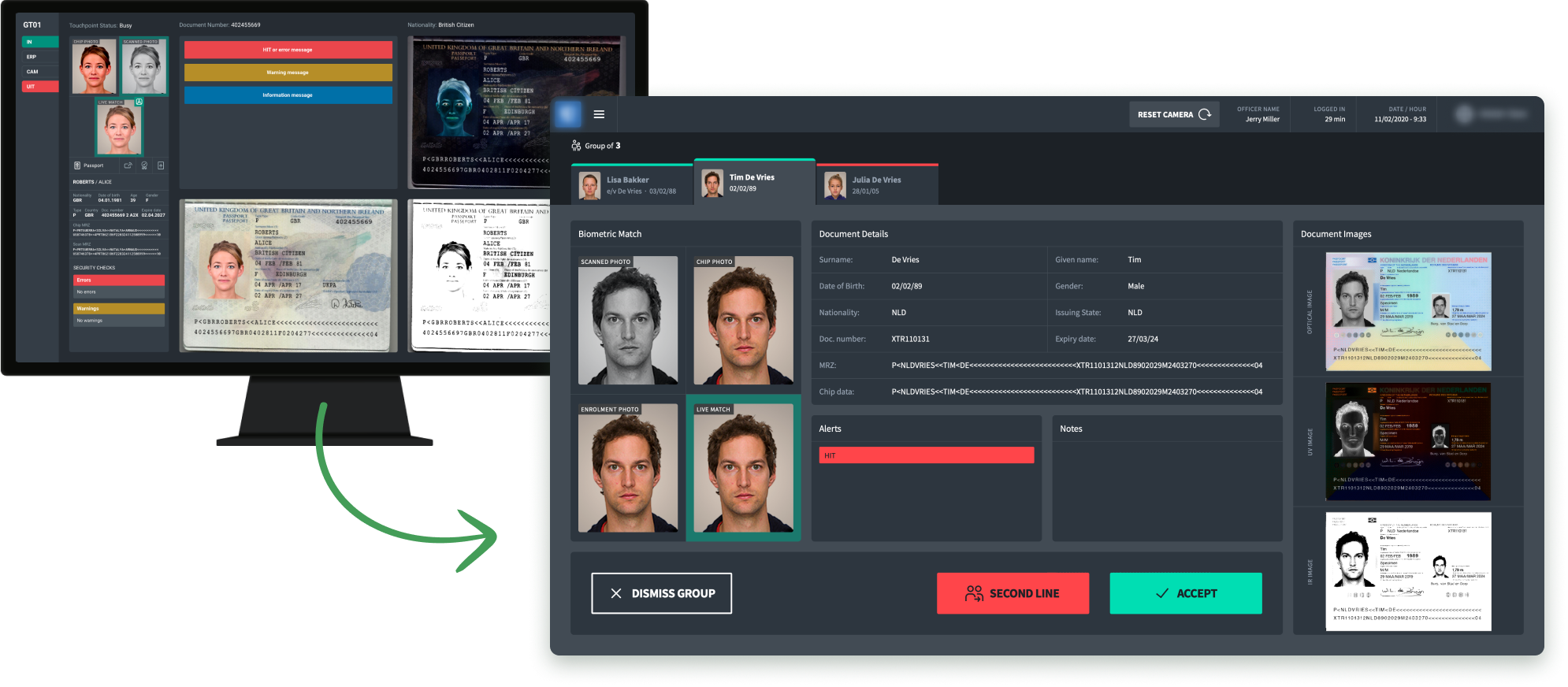The width and height of the screenshot is (1568, 687).
Task: Click the certificate badge icon beside Passport
Action: (144, 165)
